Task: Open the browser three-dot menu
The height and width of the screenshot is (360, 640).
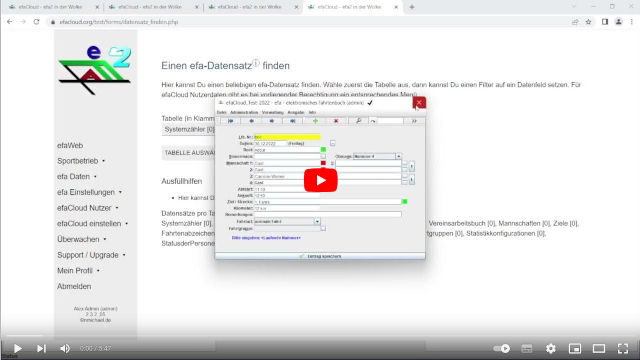Action: coord(631,22)
